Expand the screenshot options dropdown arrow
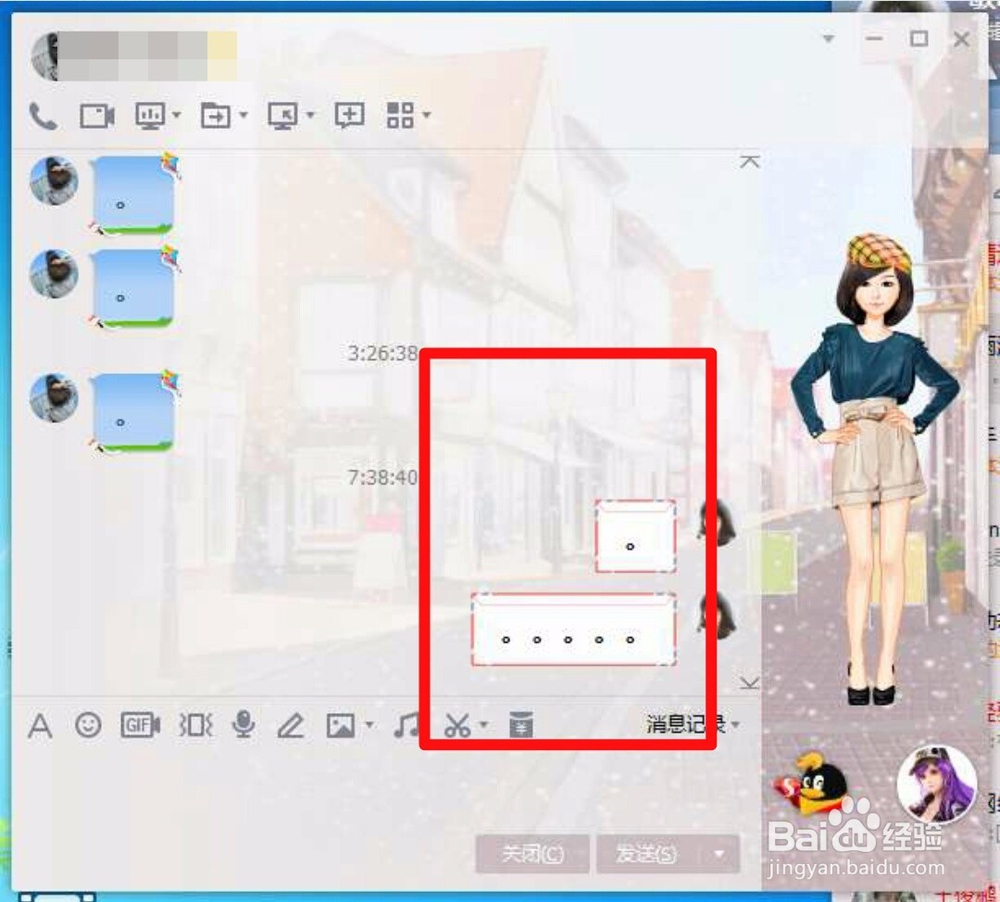Image resolution: width=1000 pixels, height=902 pixels. [x=483, y=725]
